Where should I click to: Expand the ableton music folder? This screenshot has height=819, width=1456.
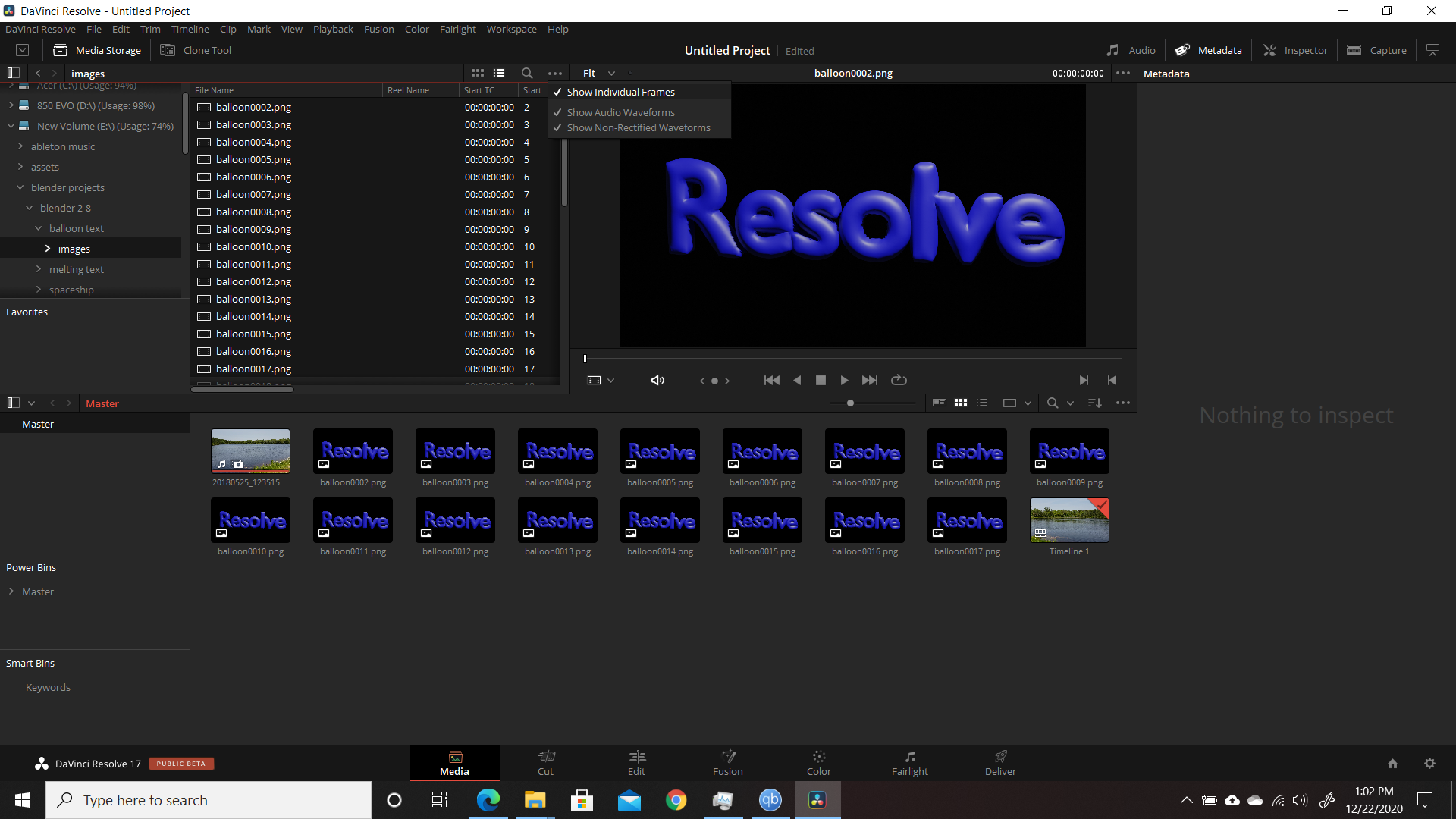pos(20,146)
